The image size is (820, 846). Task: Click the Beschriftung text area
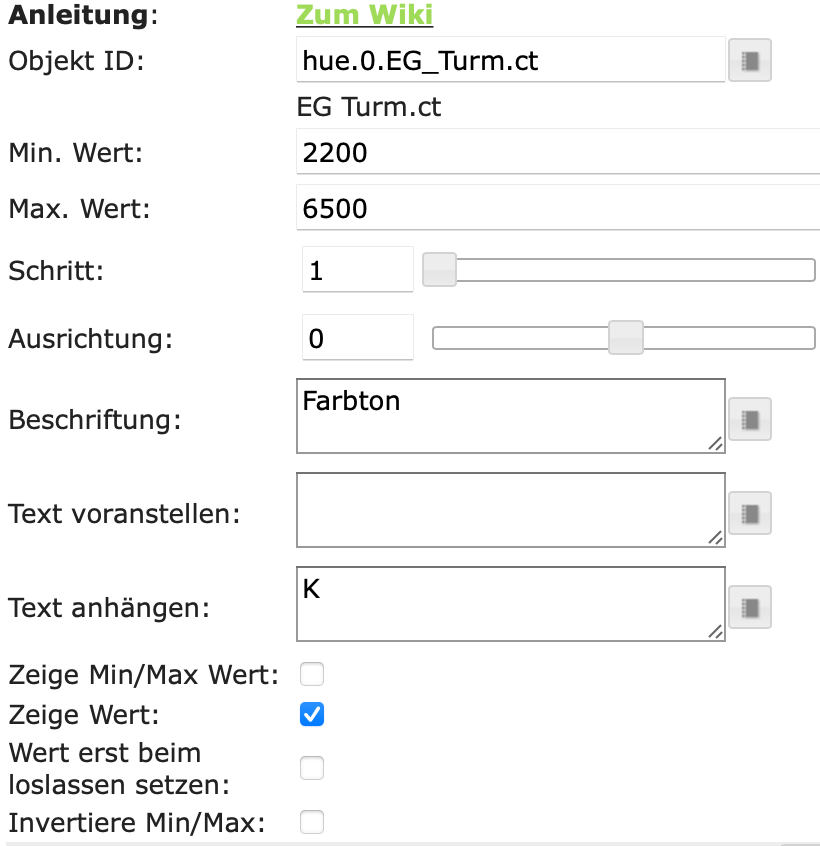click(510, 416)
